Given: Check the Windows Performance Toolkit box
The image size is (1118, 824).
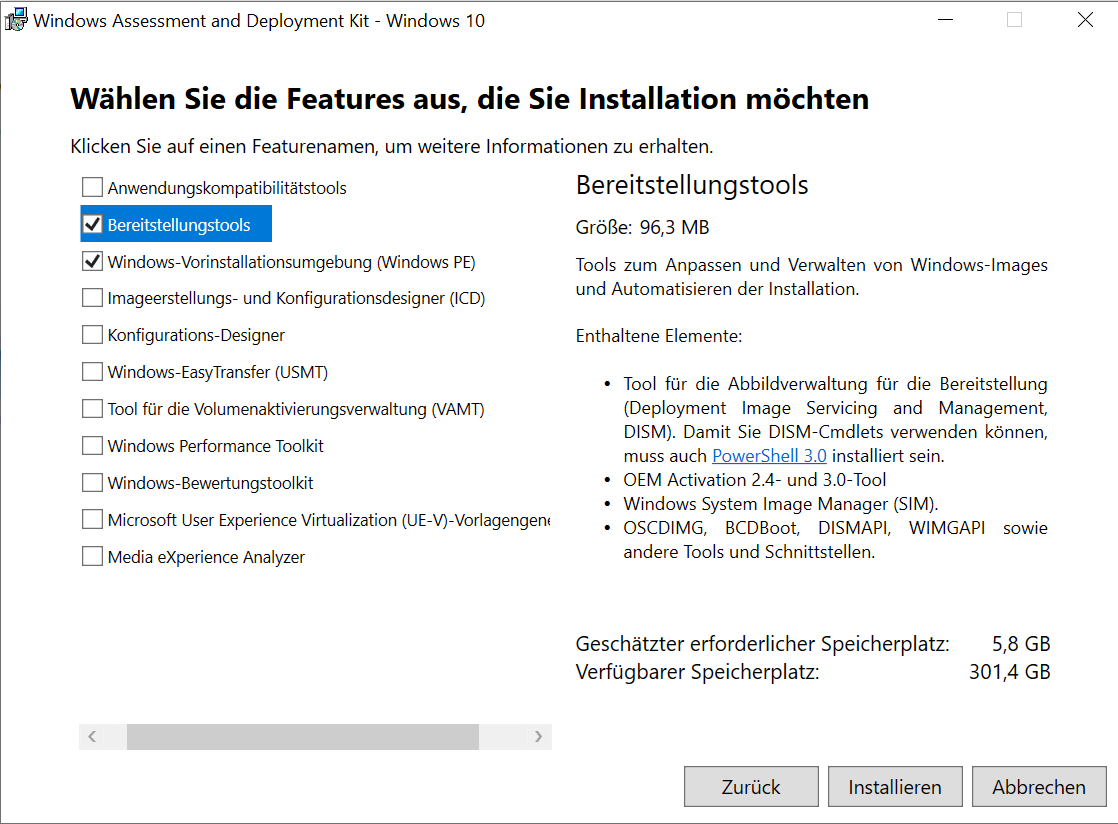Looking at the screenshot, I should (92, 445).
